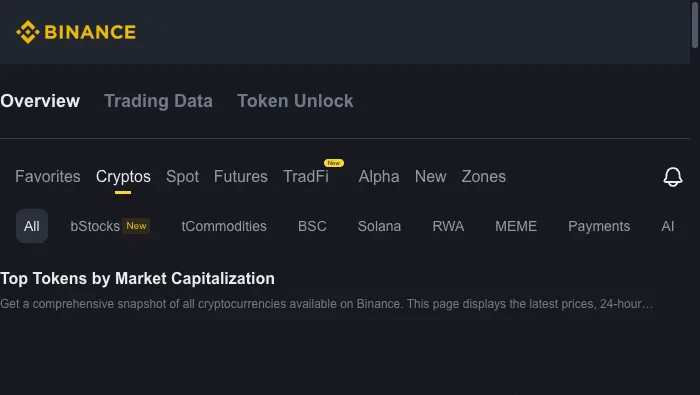700x395 pixels.
Task: Click the page vertical scrollbar thumb
Action: click(x=695, y=24)
